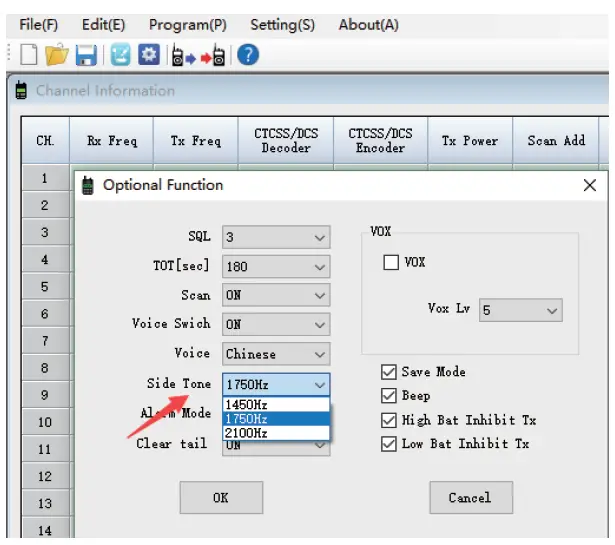Expand the SQL dropdown
615x545 pixels.
[x=276, y=237]
